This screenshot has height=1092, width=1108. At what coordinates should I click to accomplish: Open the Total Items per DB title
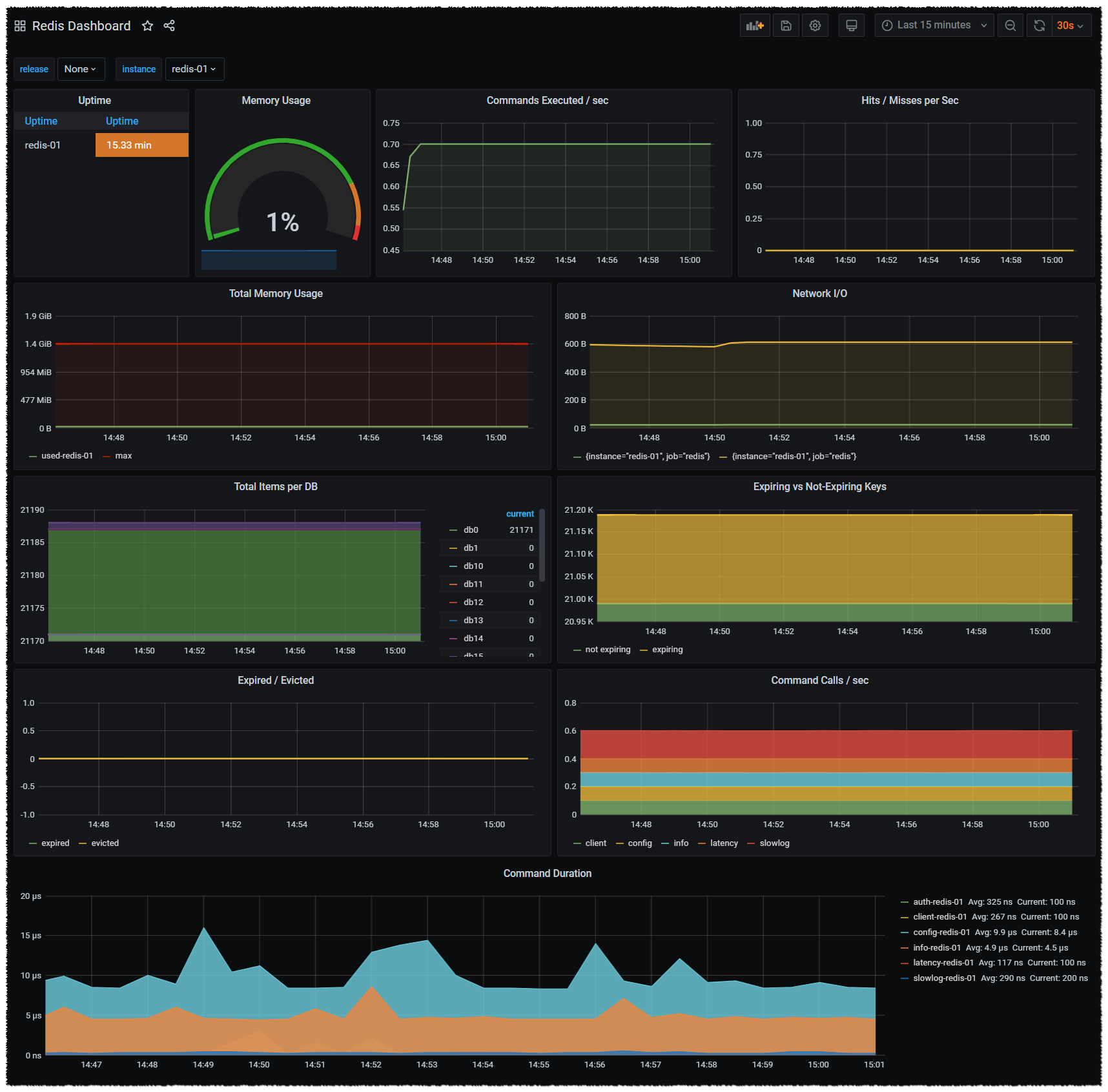[x=276, y=487]
